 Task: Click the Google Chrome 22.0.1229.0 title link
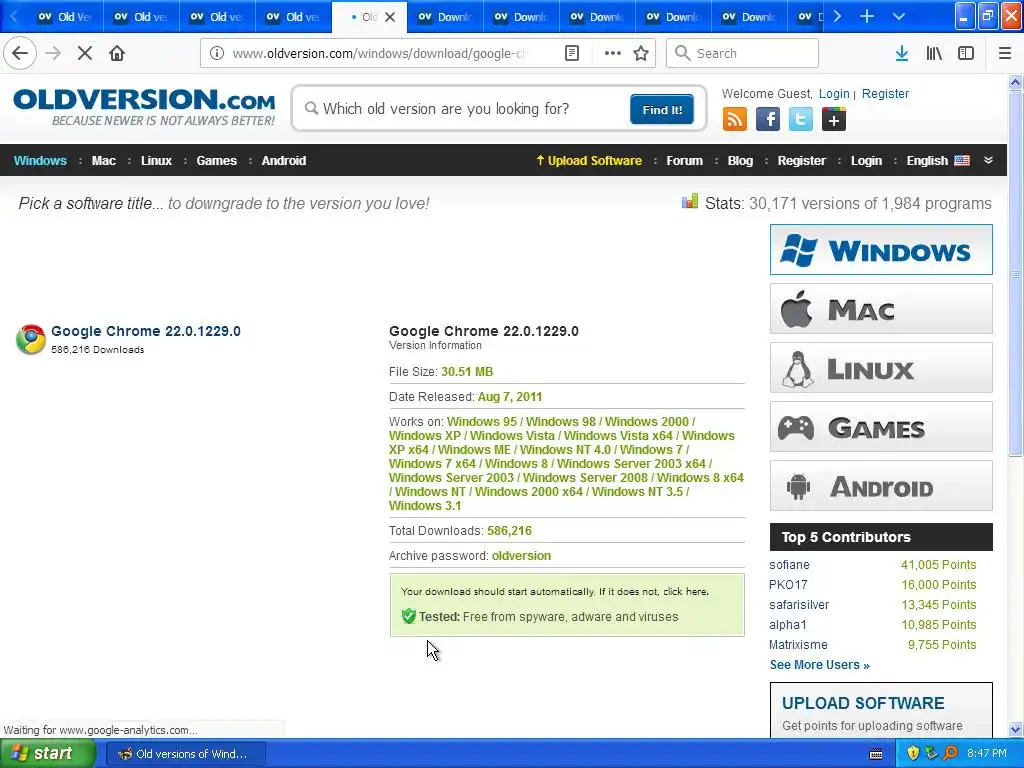(146, 331)
